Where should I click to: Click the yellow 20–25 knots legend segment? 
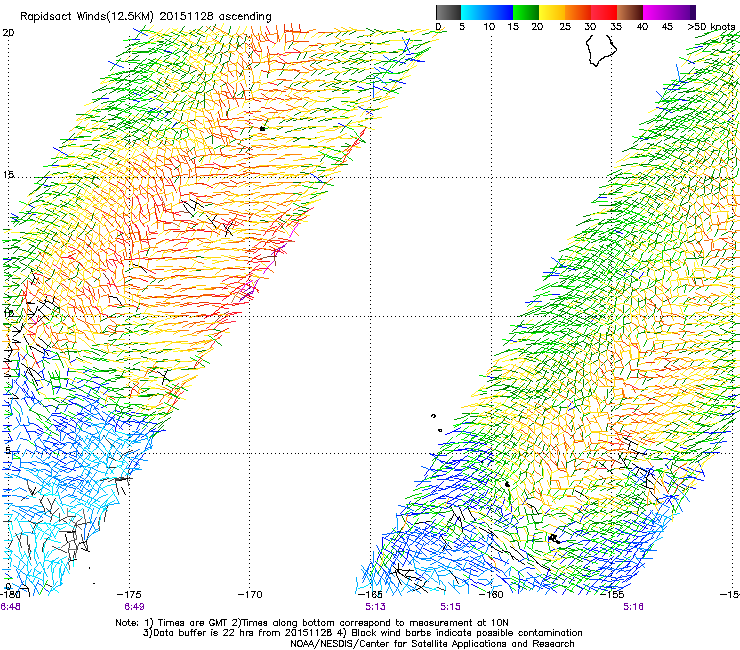tap(552, 12)
